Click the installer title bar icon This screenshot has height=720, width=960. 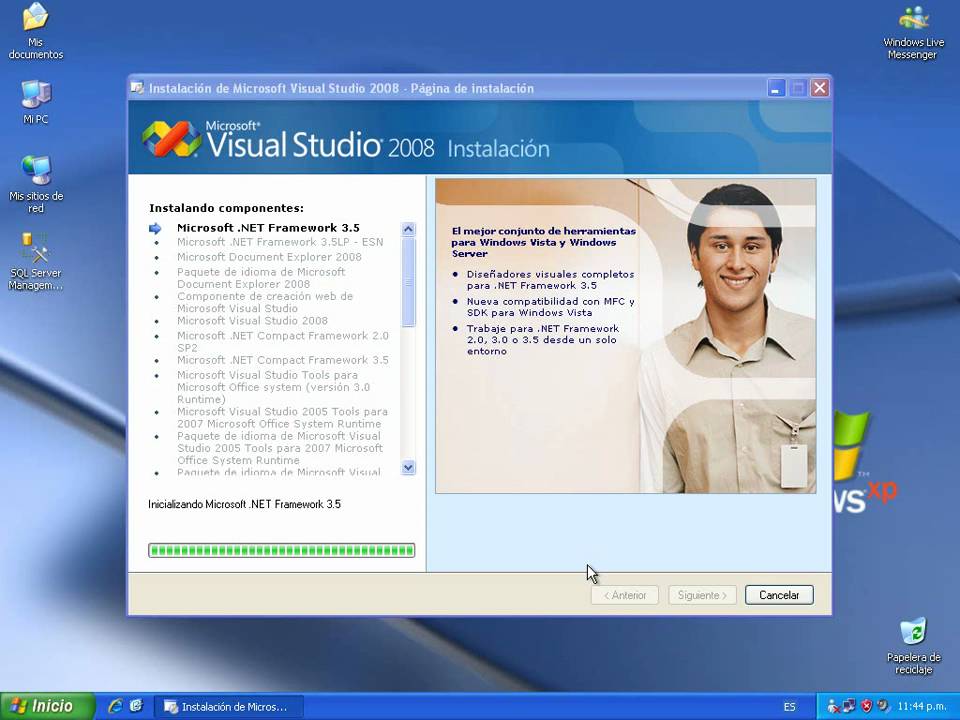(x=138, y=88)
